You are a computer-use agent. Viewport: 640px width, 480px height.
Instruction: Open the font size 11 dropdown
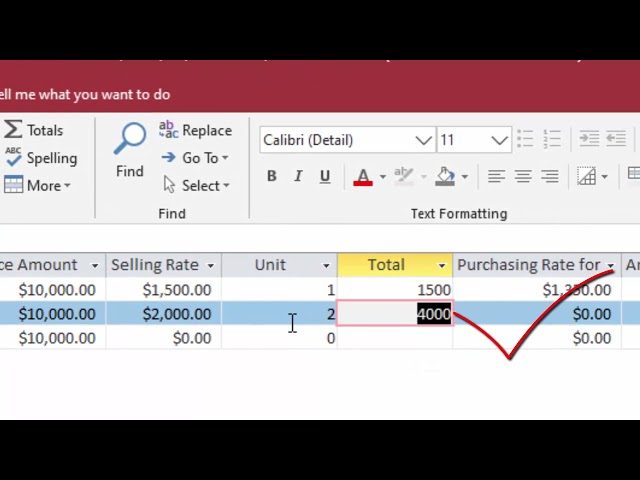(499, 140)
